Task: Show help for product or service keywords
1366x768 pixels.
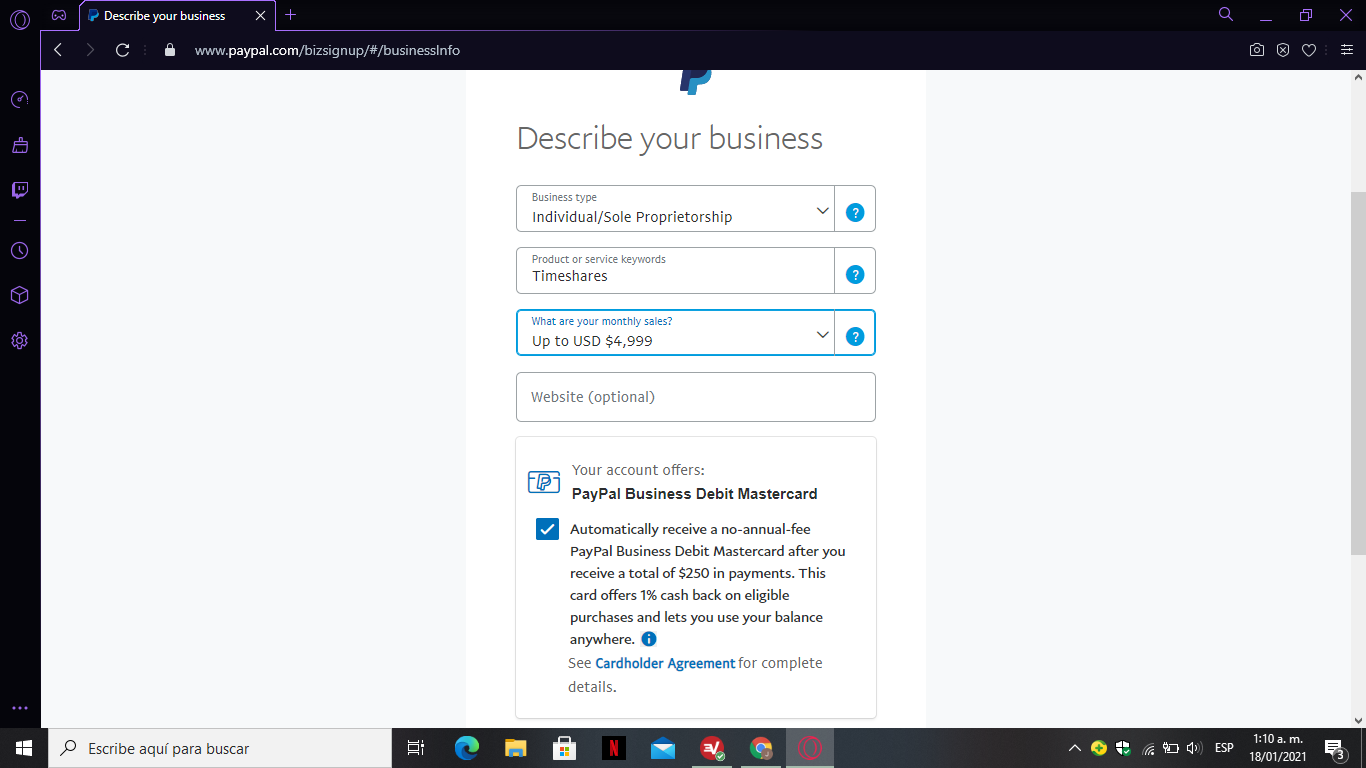Action: pos(855,274)
